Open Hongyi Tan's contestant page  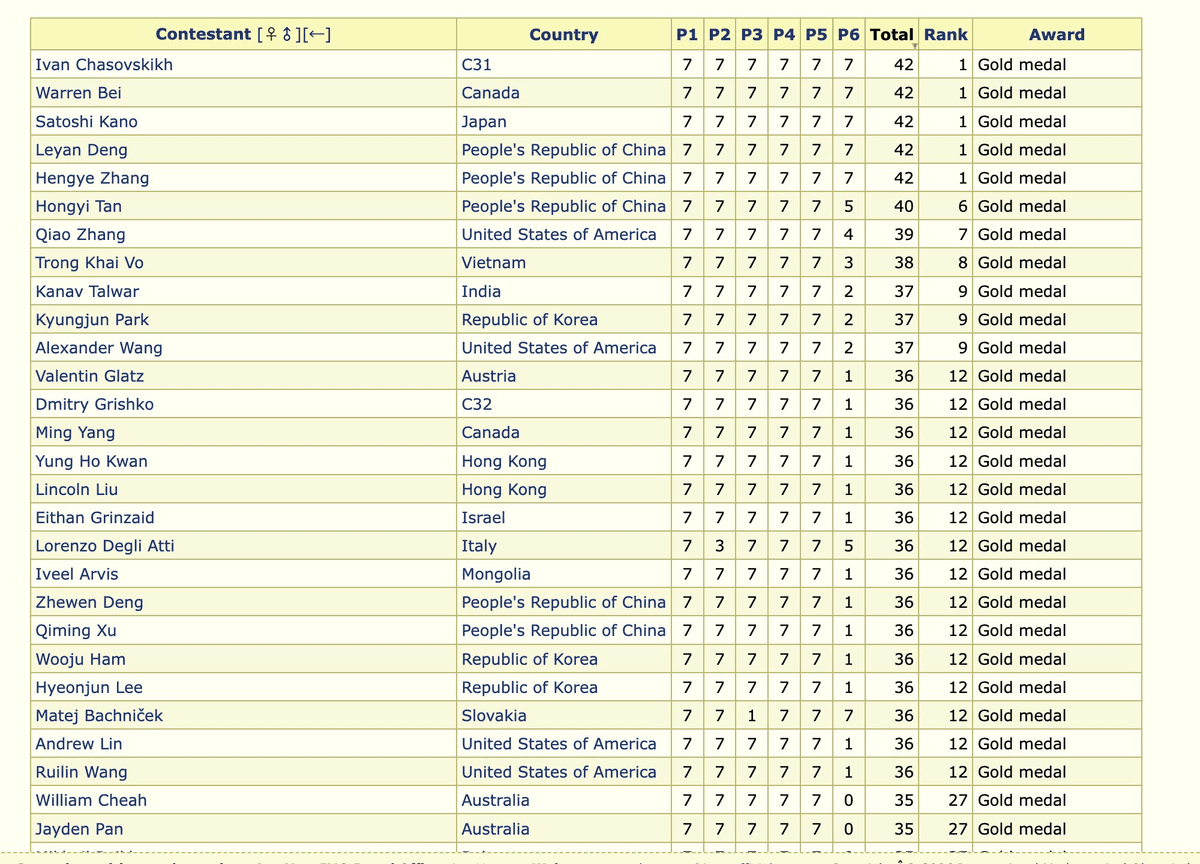(x=79, y=206)
